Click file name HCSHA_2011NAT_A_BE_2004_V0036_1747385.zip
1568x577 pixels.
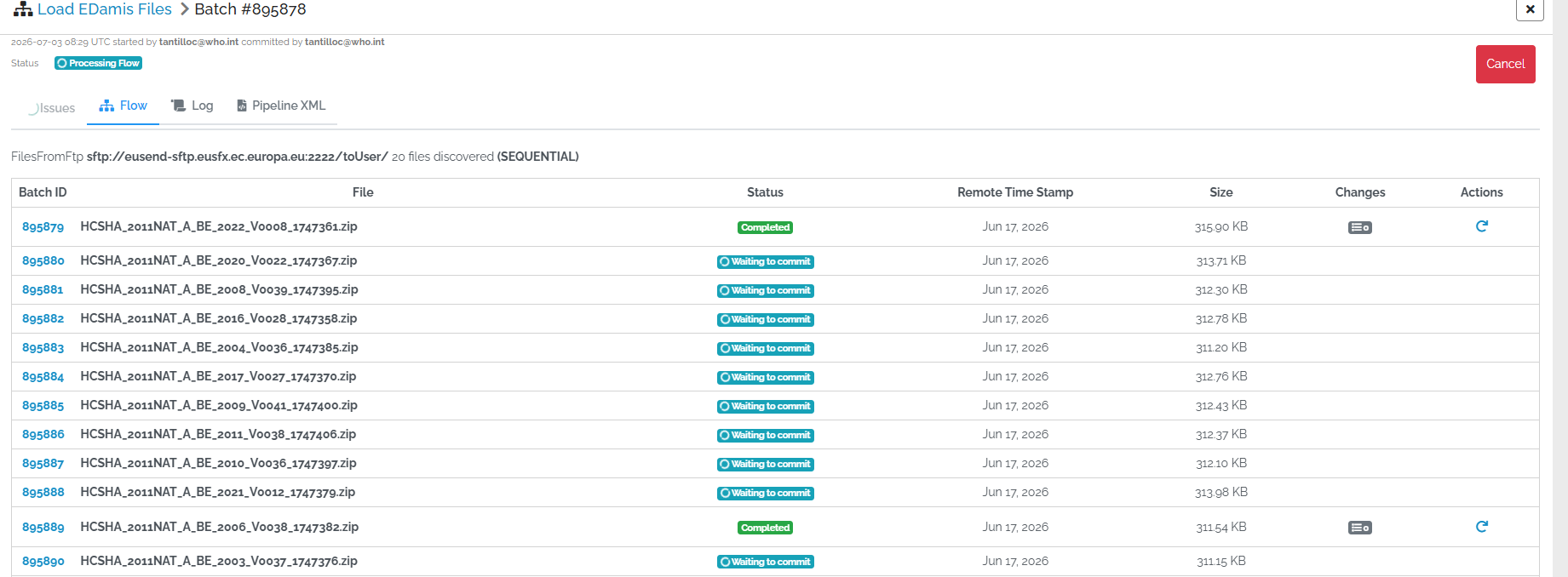click(x=219, y=347)
